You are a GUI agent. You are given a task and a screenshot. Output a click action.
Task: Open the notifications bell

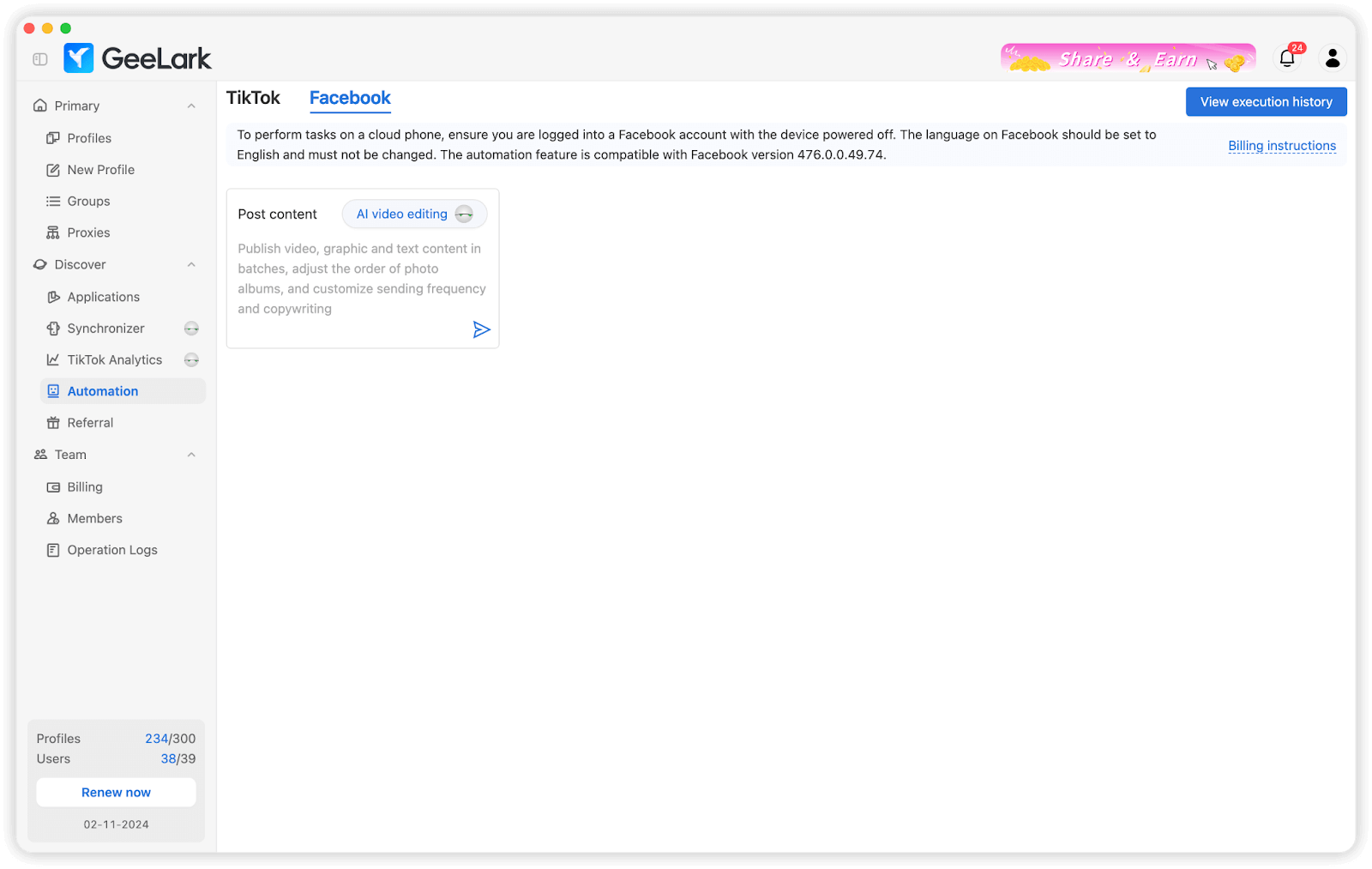(1287, 58)
